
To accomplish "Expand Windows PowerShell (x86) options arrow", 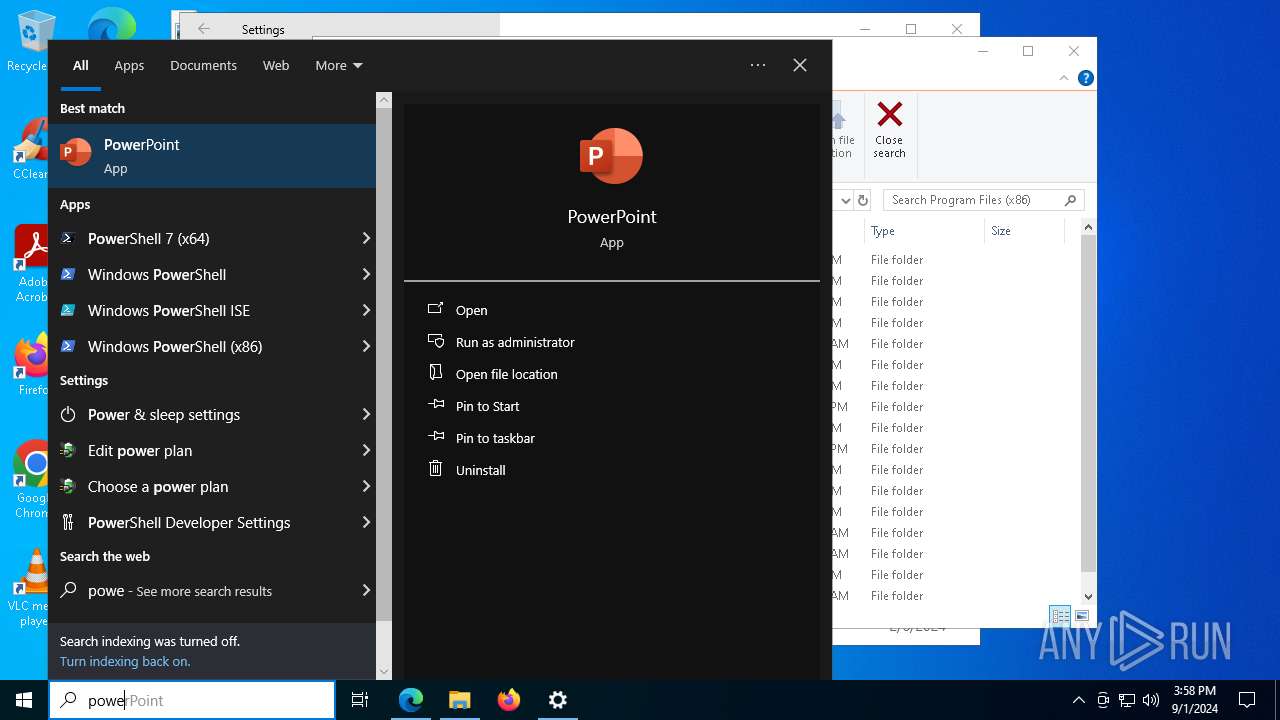I will [x=366, y=346].
